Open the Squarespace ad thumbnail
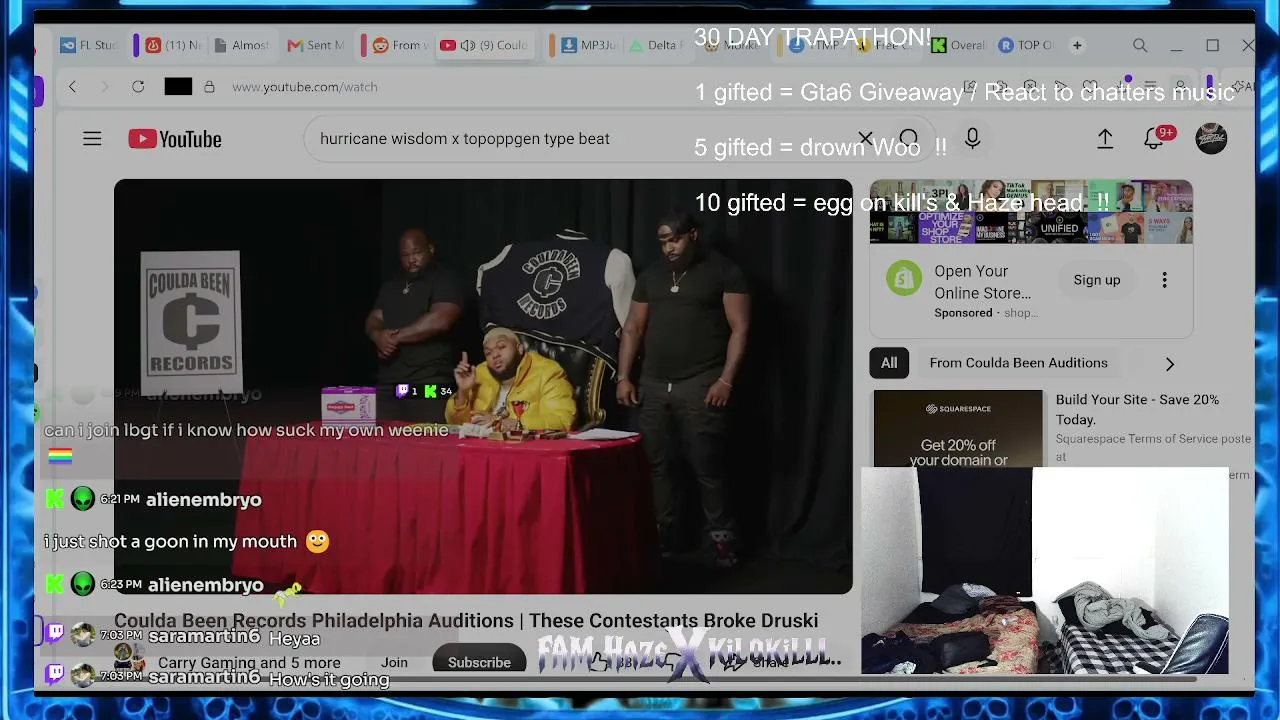Viewport: 1280px width, 720px height. pos(958,429)
